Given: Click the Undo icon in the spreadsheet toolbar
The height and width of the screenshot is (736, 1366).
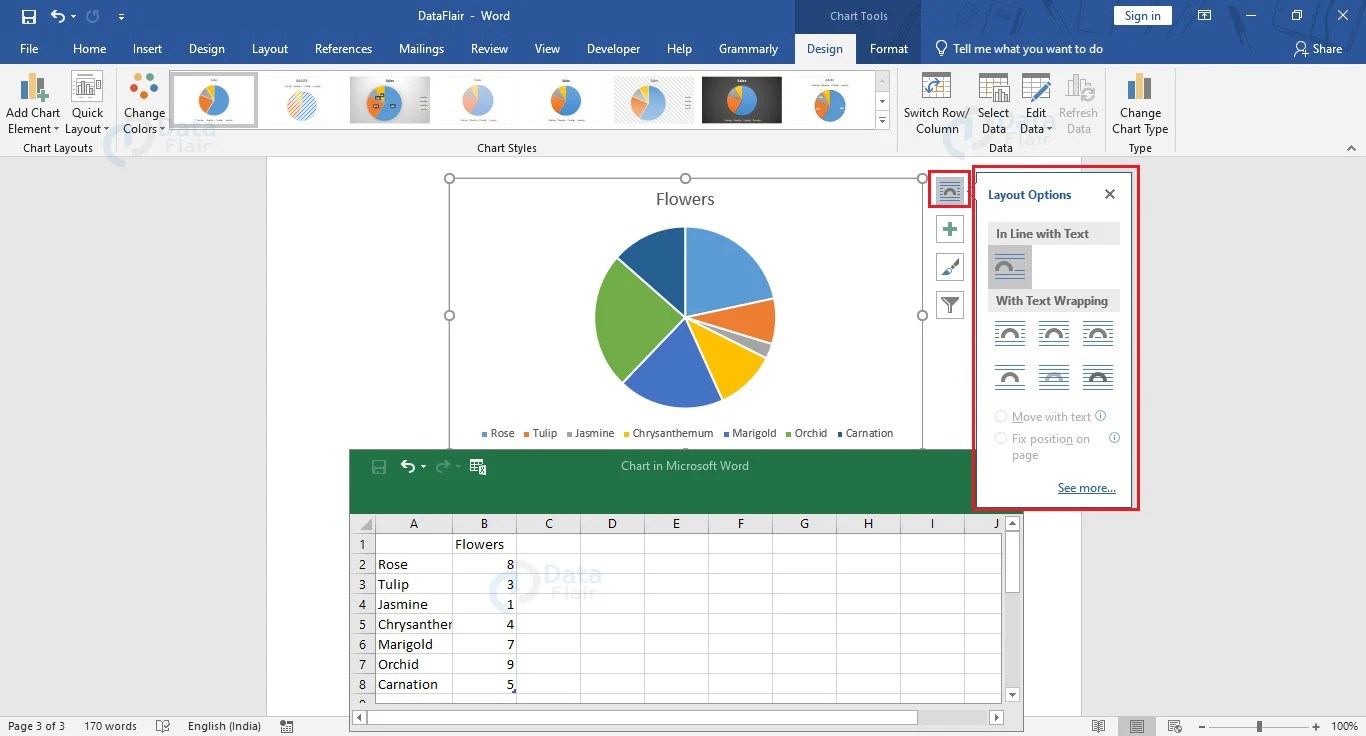Looking at the screenshot, I should click(x=408, y=465).
